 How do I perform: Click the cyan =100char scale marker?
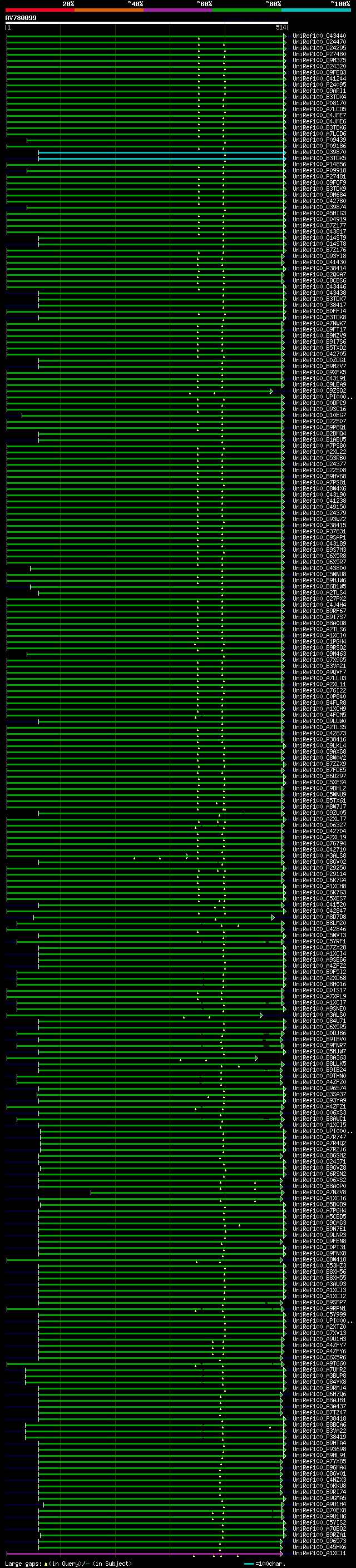(249, 1564)
